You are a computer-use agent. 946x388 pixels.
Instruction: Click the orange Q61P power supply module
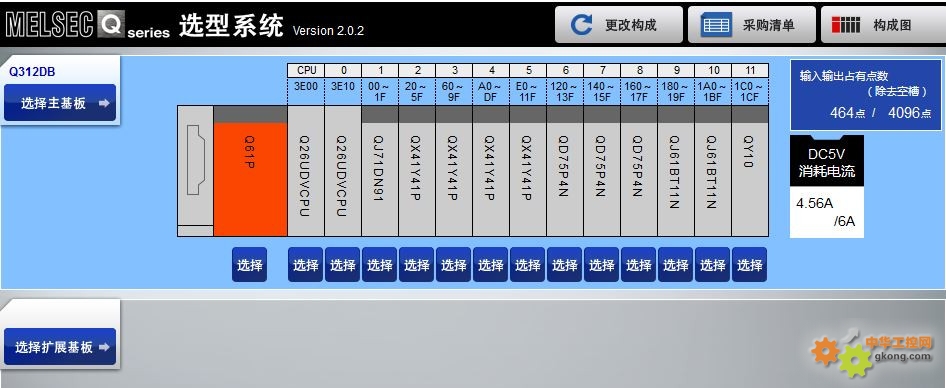tap(250, 179)
